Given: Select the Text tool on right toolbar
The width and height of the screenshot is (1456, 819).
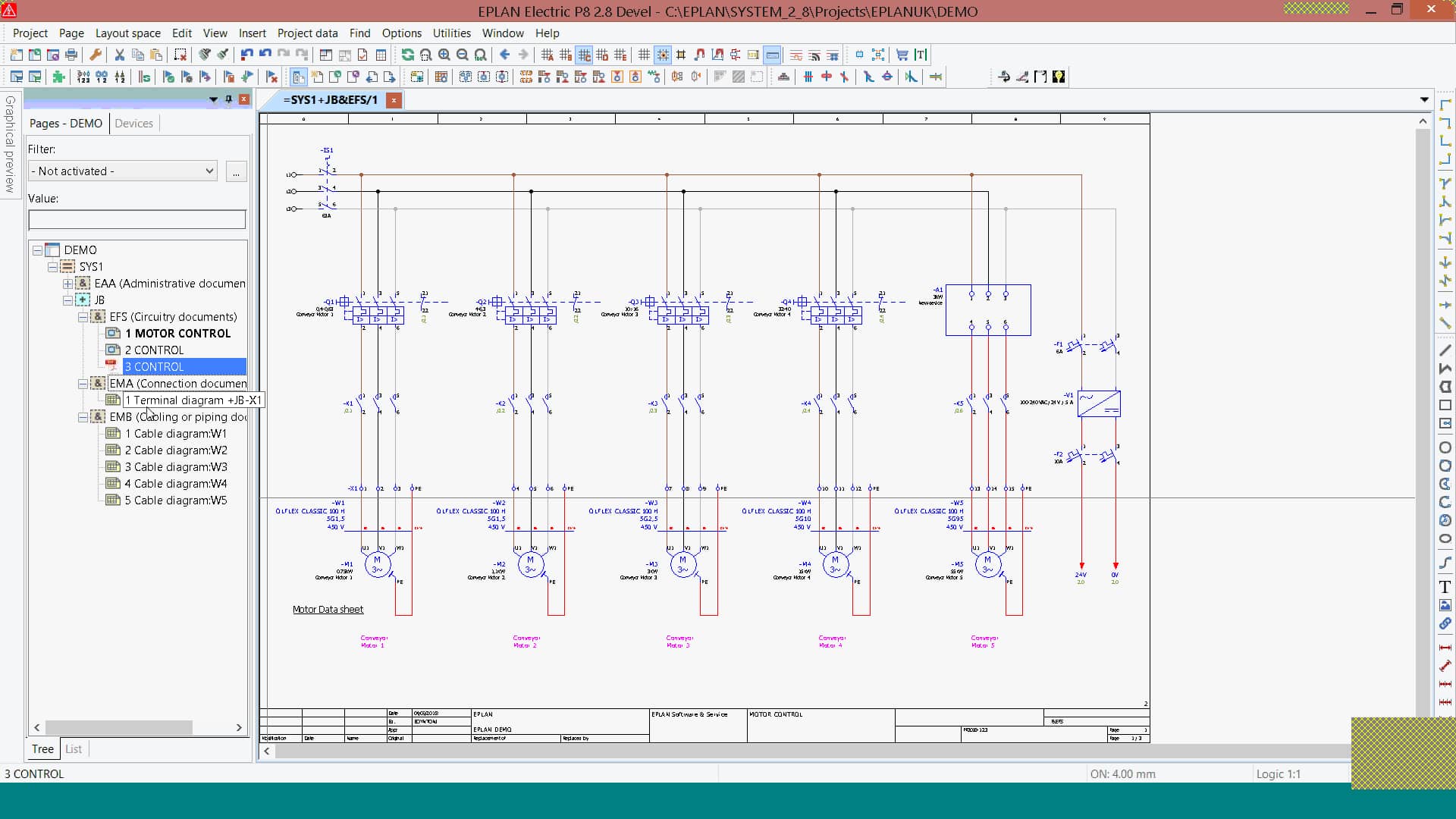Looking at the screenshot, I should [1446, 587].
